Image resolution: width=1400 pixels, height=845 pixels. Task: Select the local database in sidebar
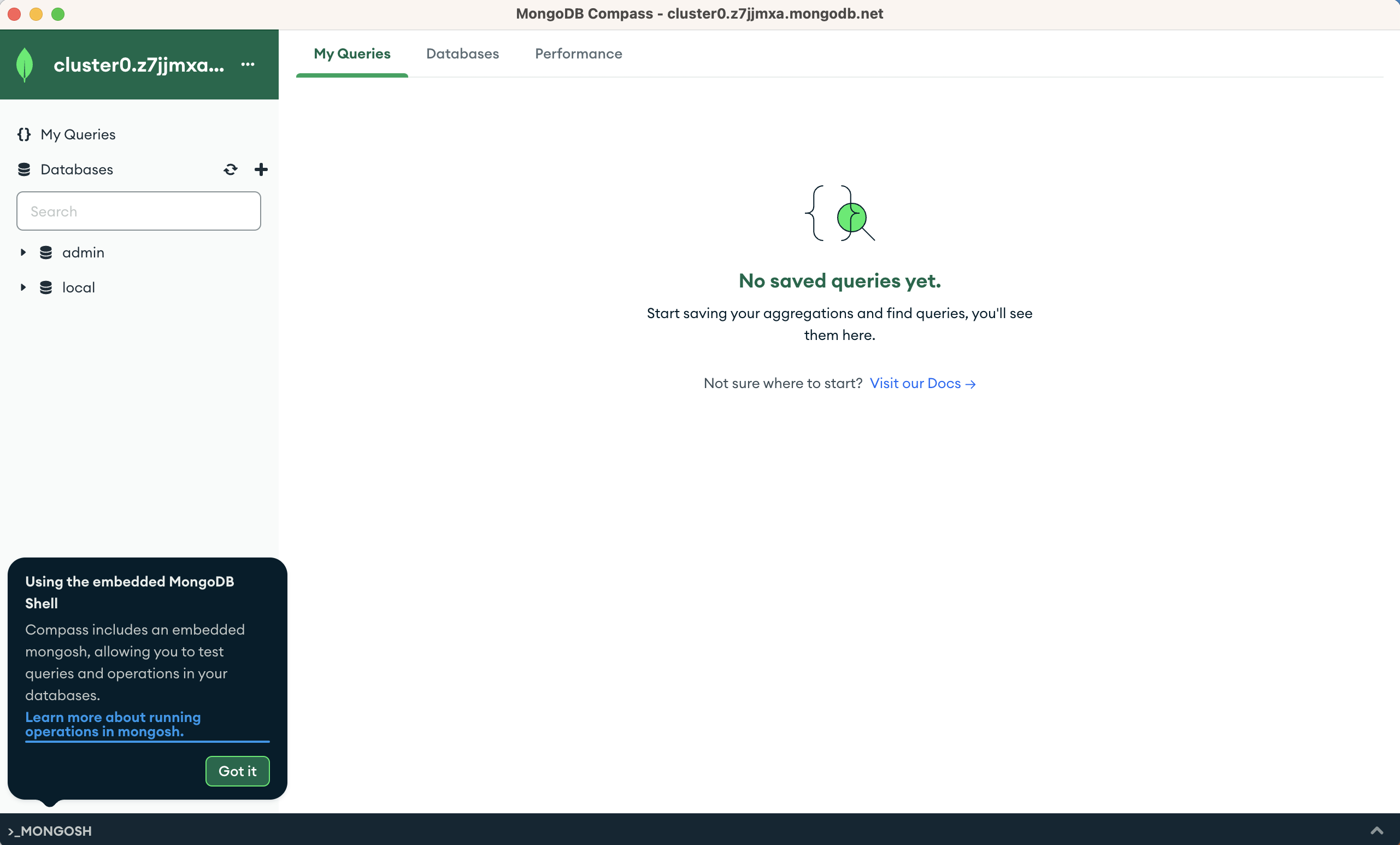pyautogui.click(x=78, y=287)
